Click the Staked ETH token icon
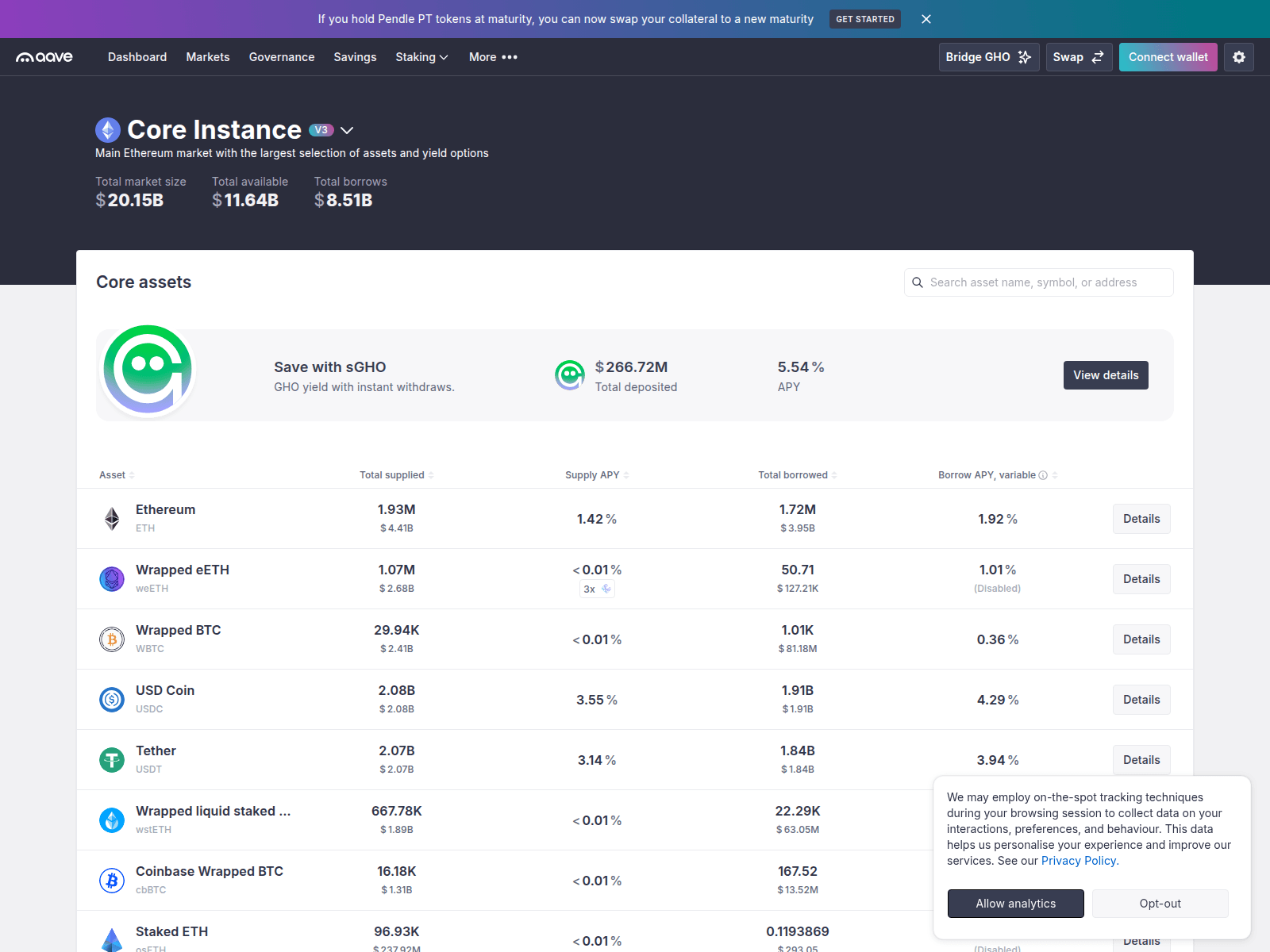Screen dimensions: 1270x952 pyautogui.click(x=112, y=940)
